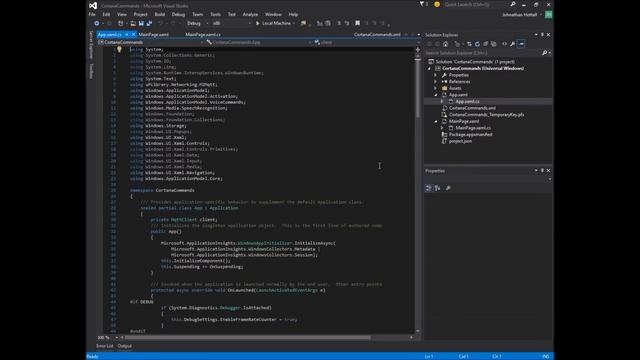
Task: Click Solution Explorer sync with active document icon
Action: 469,44
